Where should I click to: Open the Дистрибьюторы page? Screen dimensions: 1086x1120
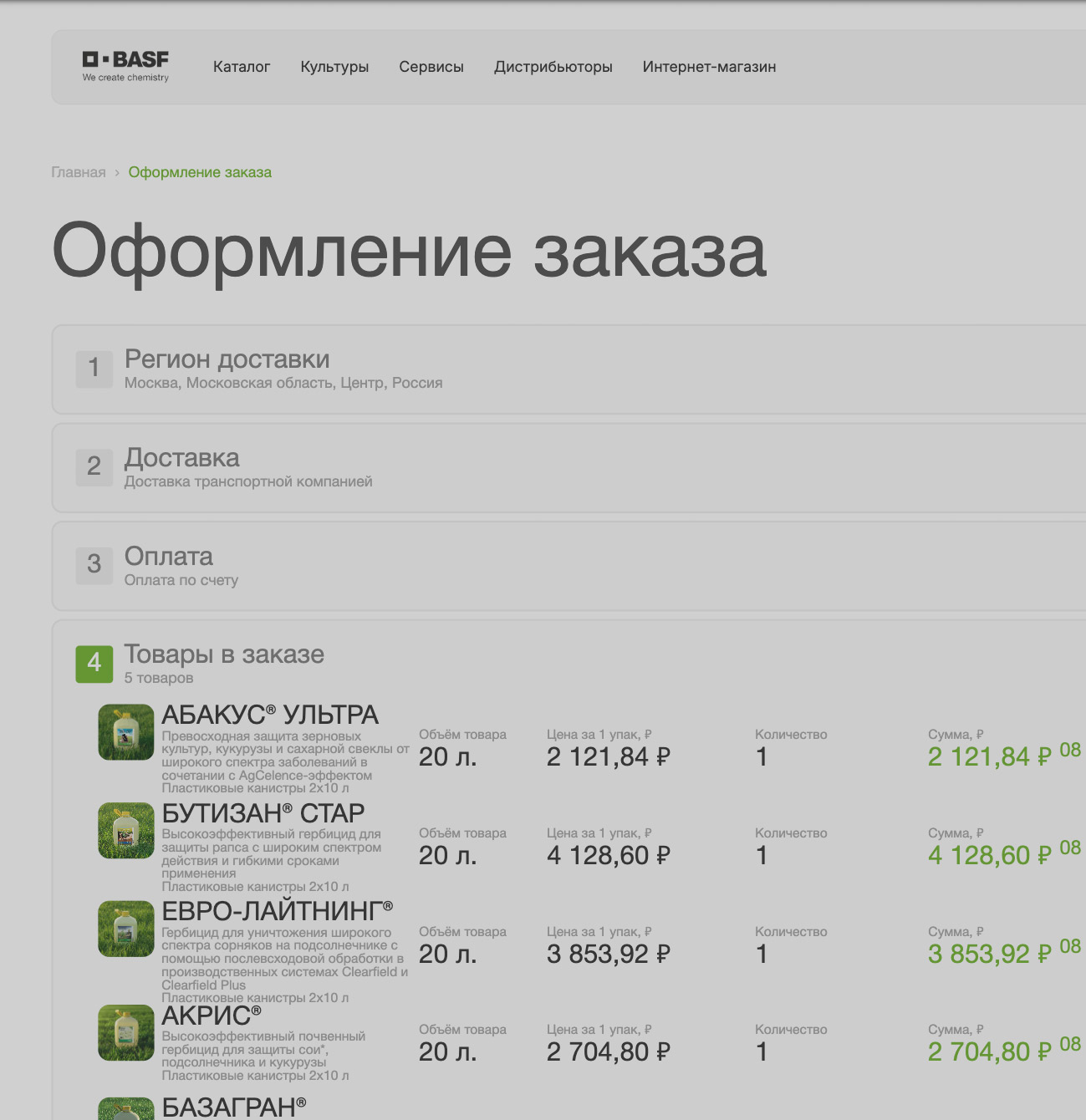click(553, 67)
